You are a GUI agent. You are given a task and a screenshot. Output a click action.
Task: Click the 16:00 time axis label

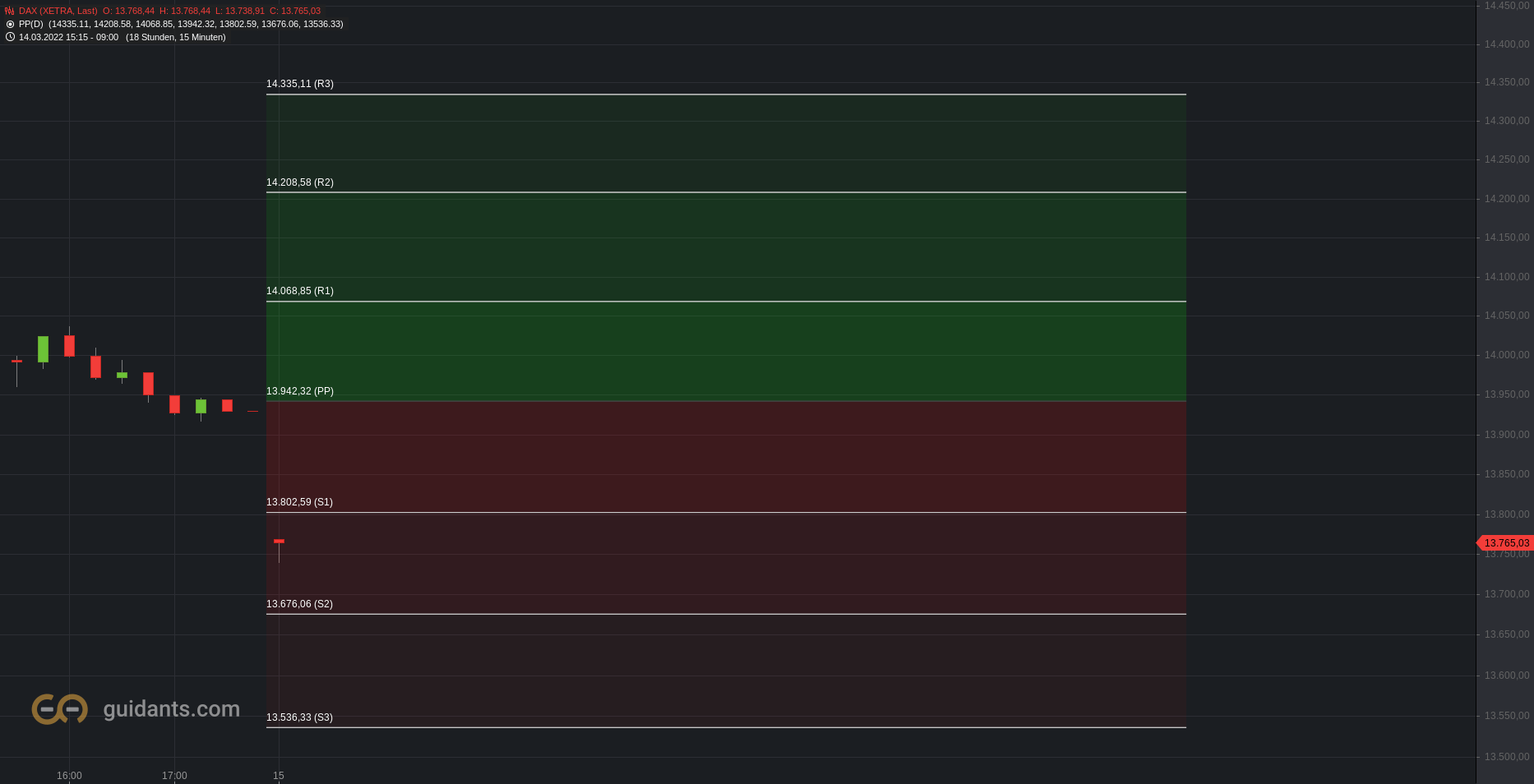(x=69, y=776)
